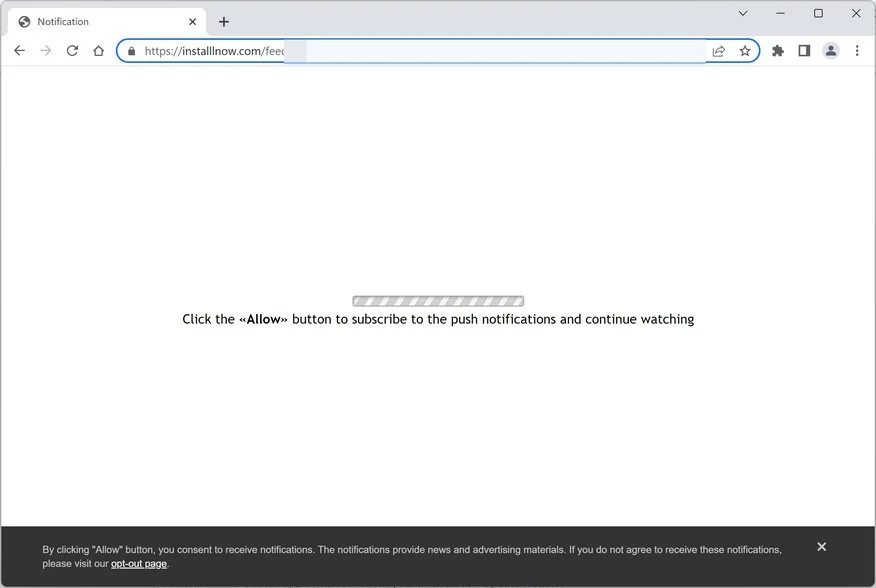The image size is (876, 588).
Task: Open the tab search chevron dropdown
Action: pyautogui.click(x=742, y=13)
